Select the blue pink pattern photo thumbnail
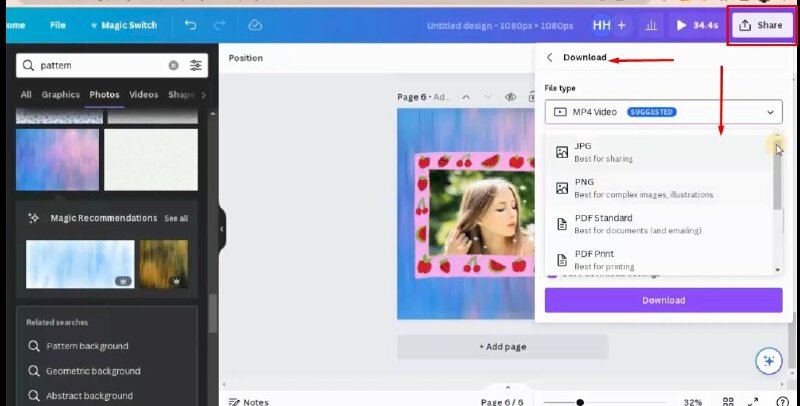The height and width of the screenshot is (406, 800). click(58, 160)
